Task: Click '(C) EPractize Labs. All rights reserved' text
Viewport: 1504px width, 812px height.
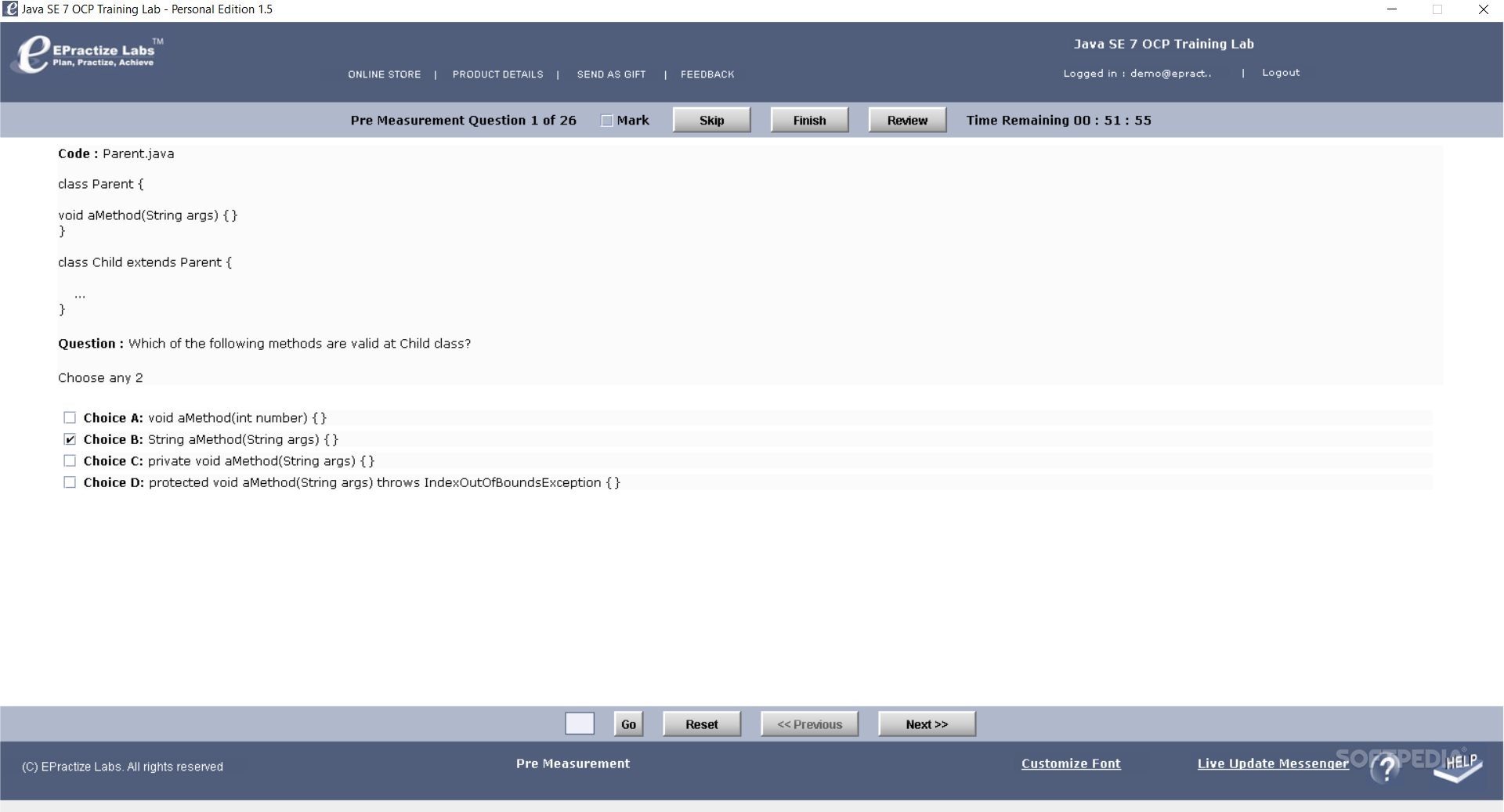Action: click(x=122, y=767)
